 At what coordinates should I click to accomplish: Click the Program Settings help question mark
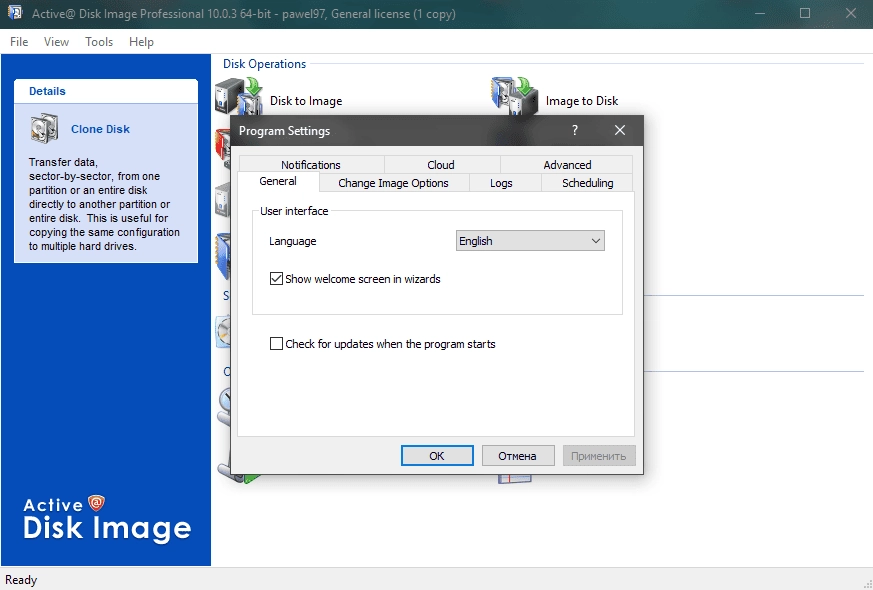(x=575, y=130)
